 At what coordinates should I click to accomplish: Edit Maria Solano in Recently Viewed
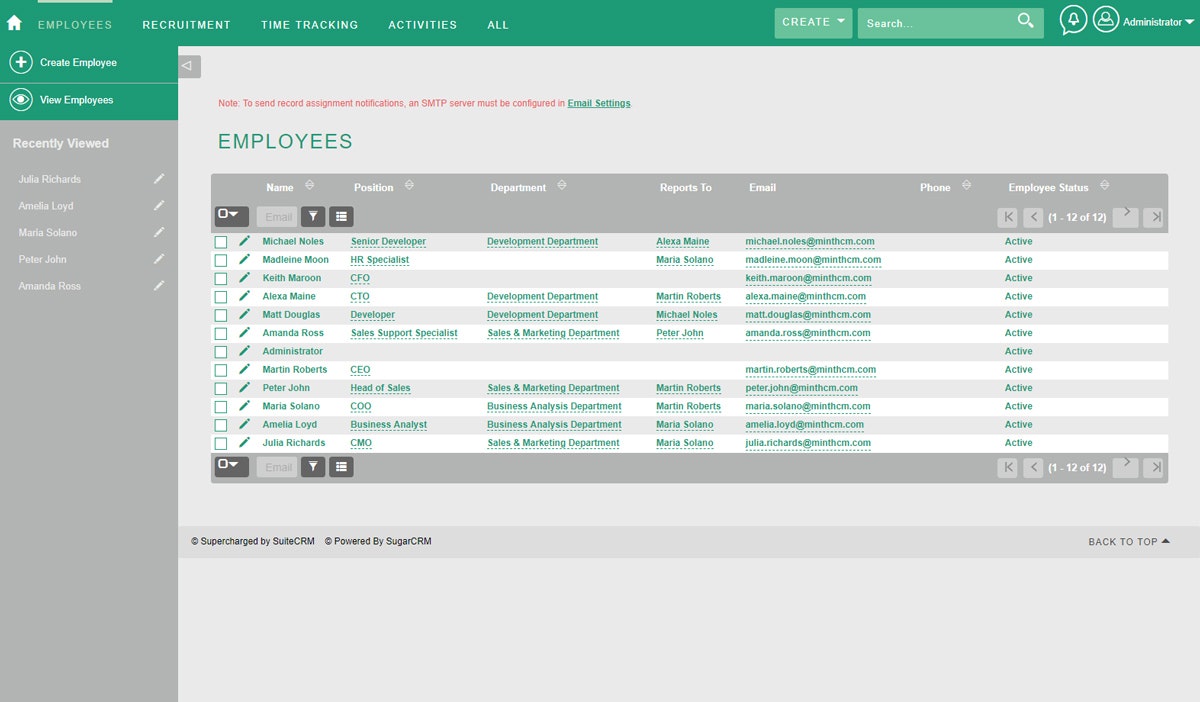point(158,232)
